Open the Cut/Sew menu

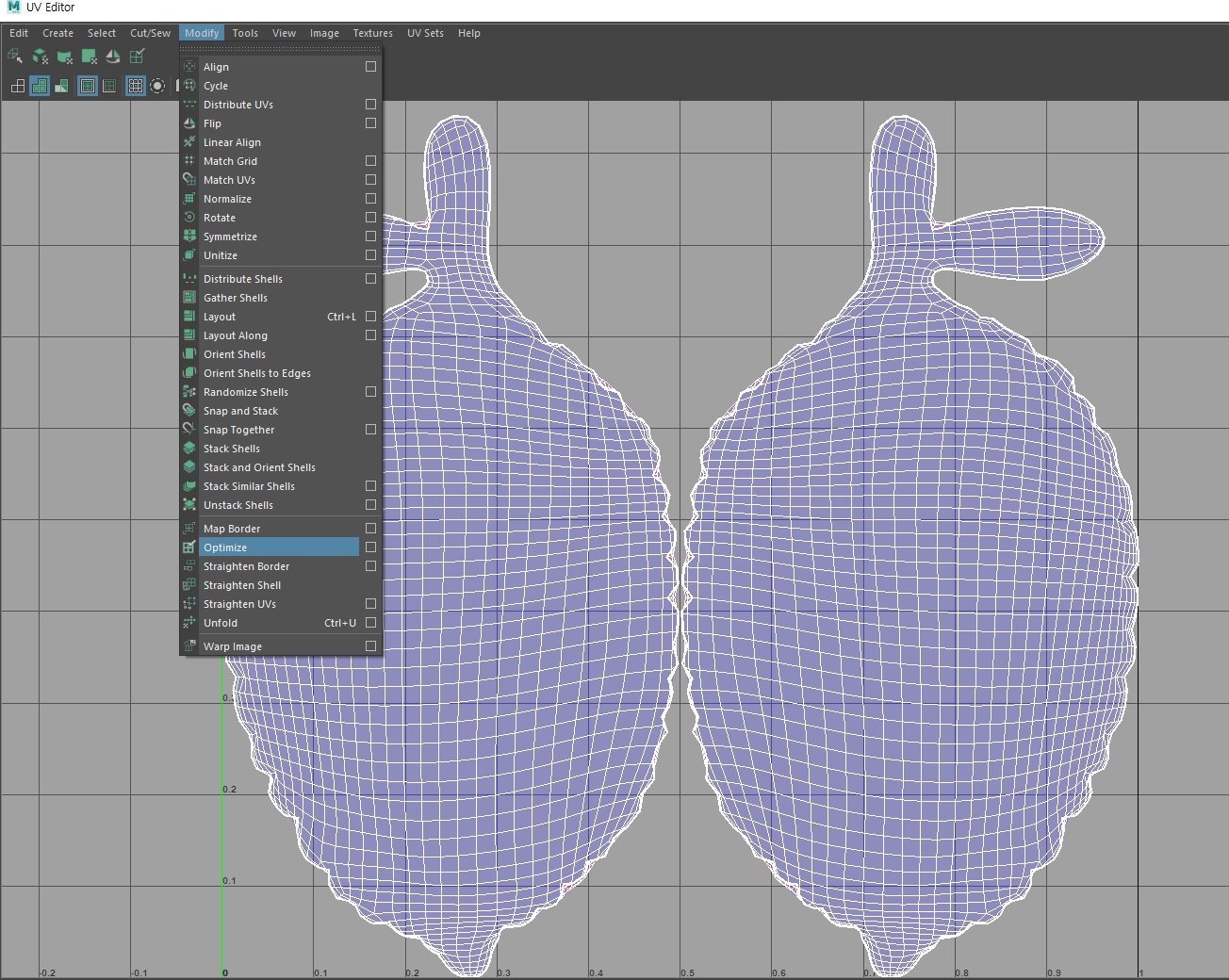(151, 33)
